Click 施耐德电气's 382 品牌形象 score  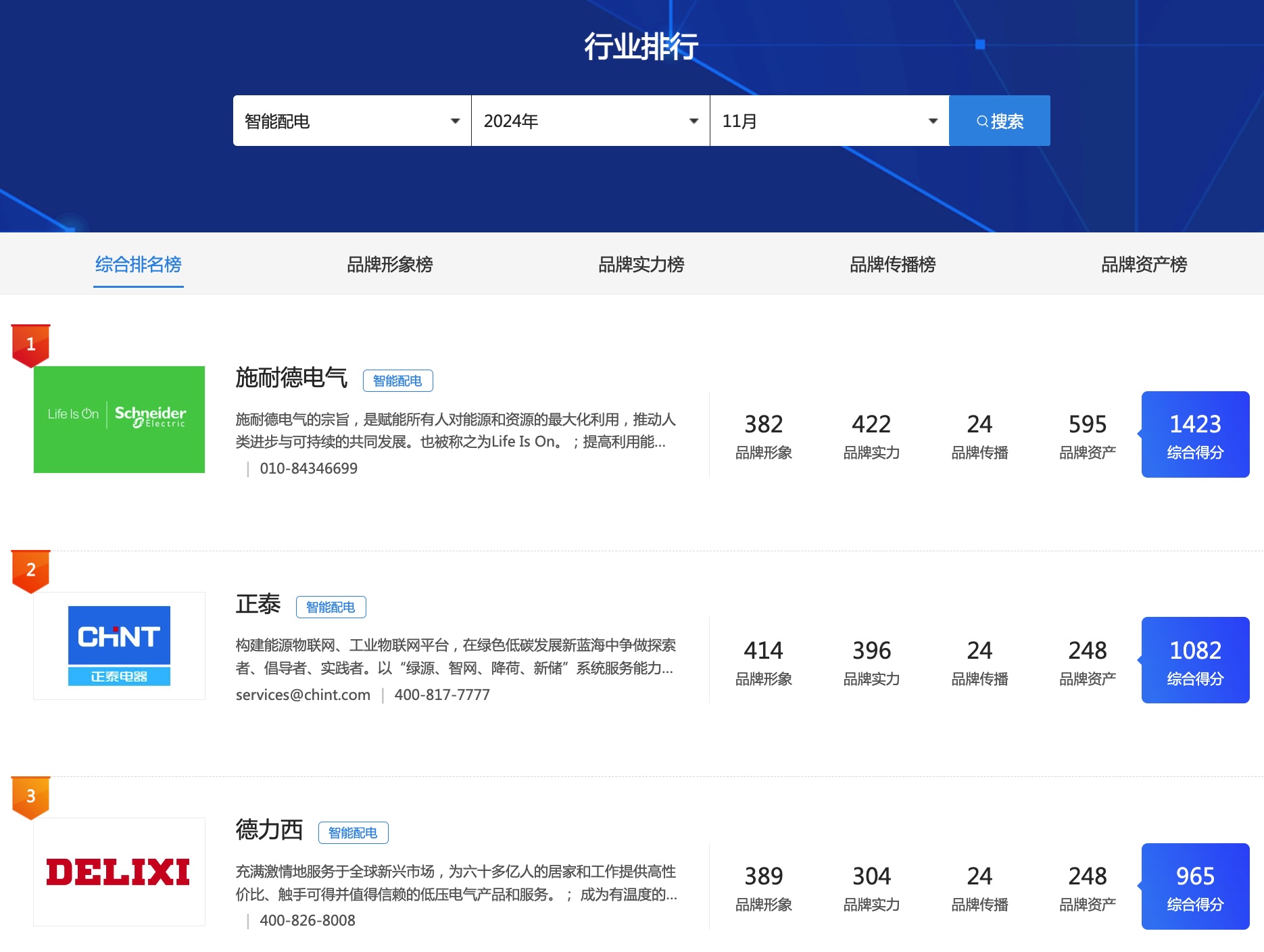click(764, 436)
